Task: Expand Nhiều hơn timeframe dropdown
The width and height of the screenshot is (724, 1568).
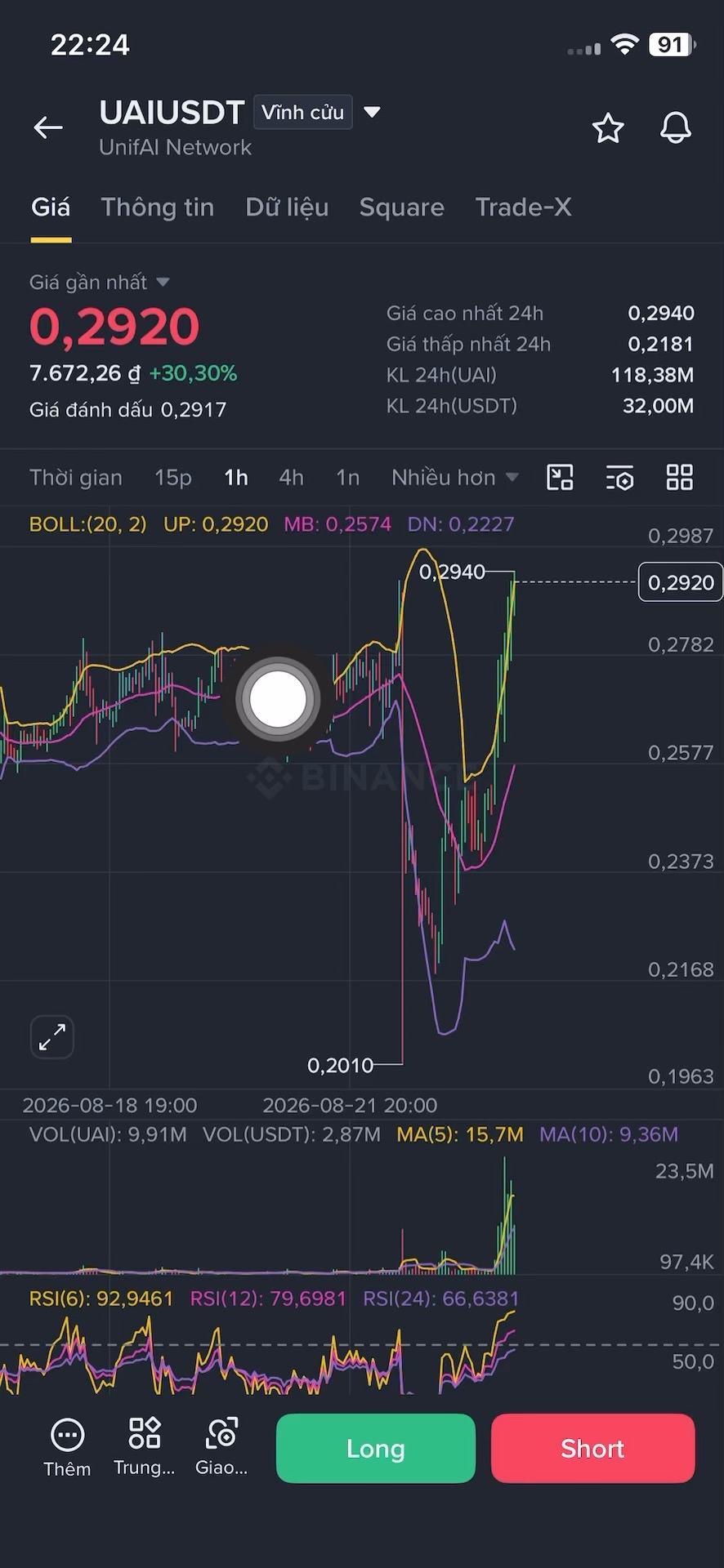Action: click(454, 478)
